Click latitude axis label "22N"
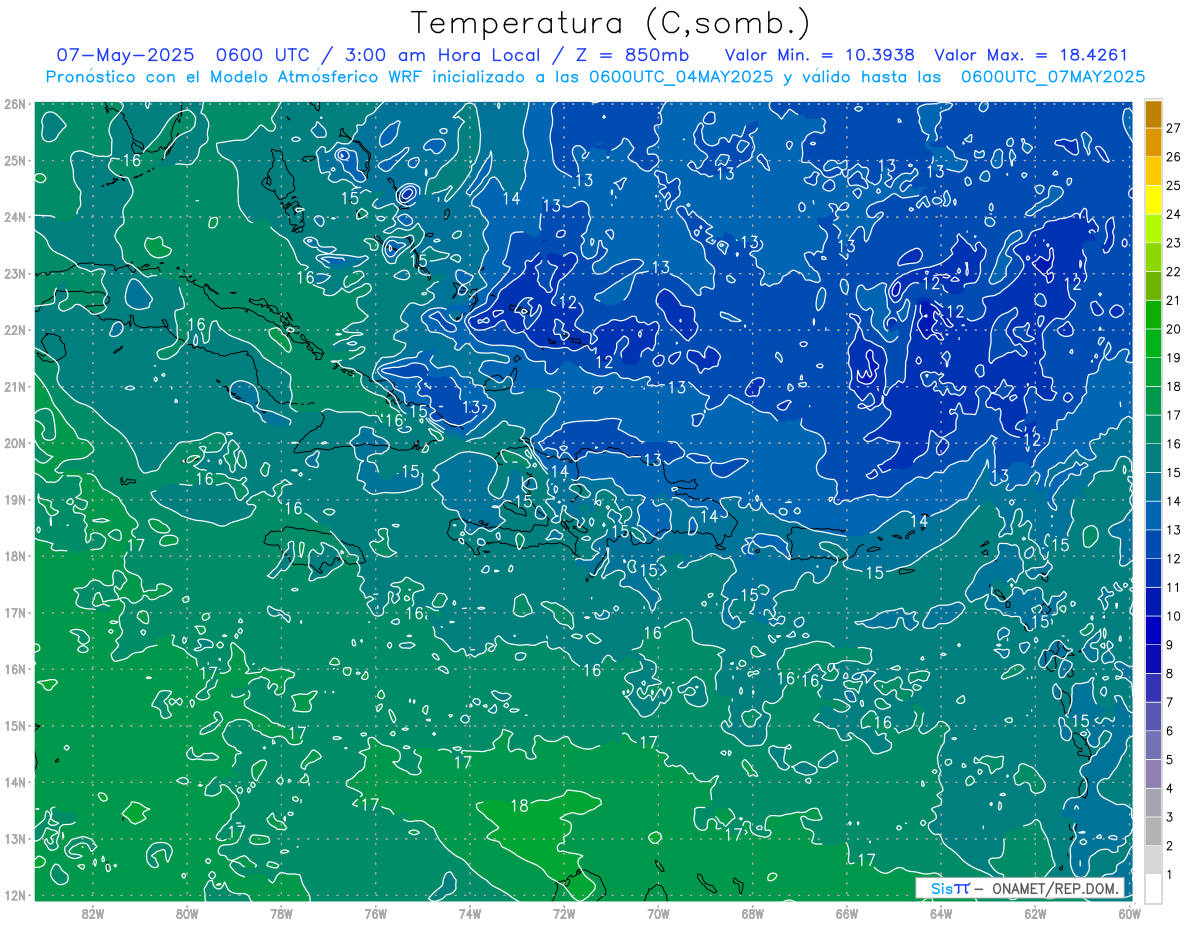1200x927 pixels. [x=15, y=330]
